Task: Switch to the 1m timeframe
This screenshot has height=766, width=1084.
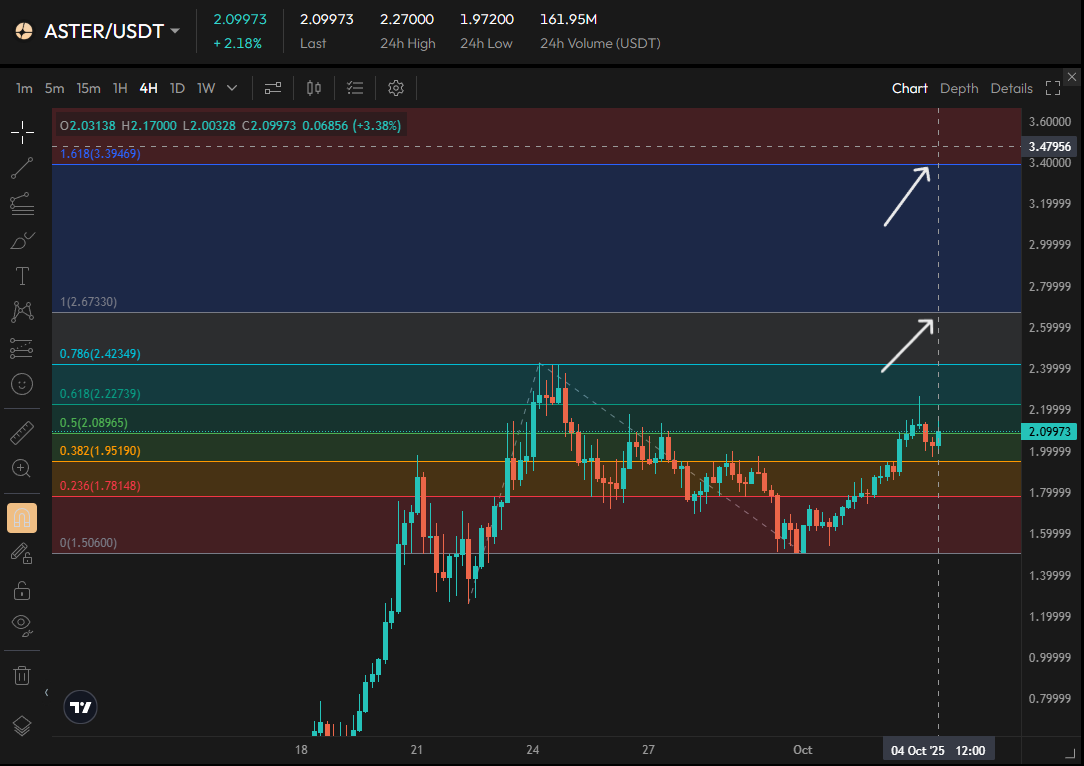Action: tap(24, 88)
